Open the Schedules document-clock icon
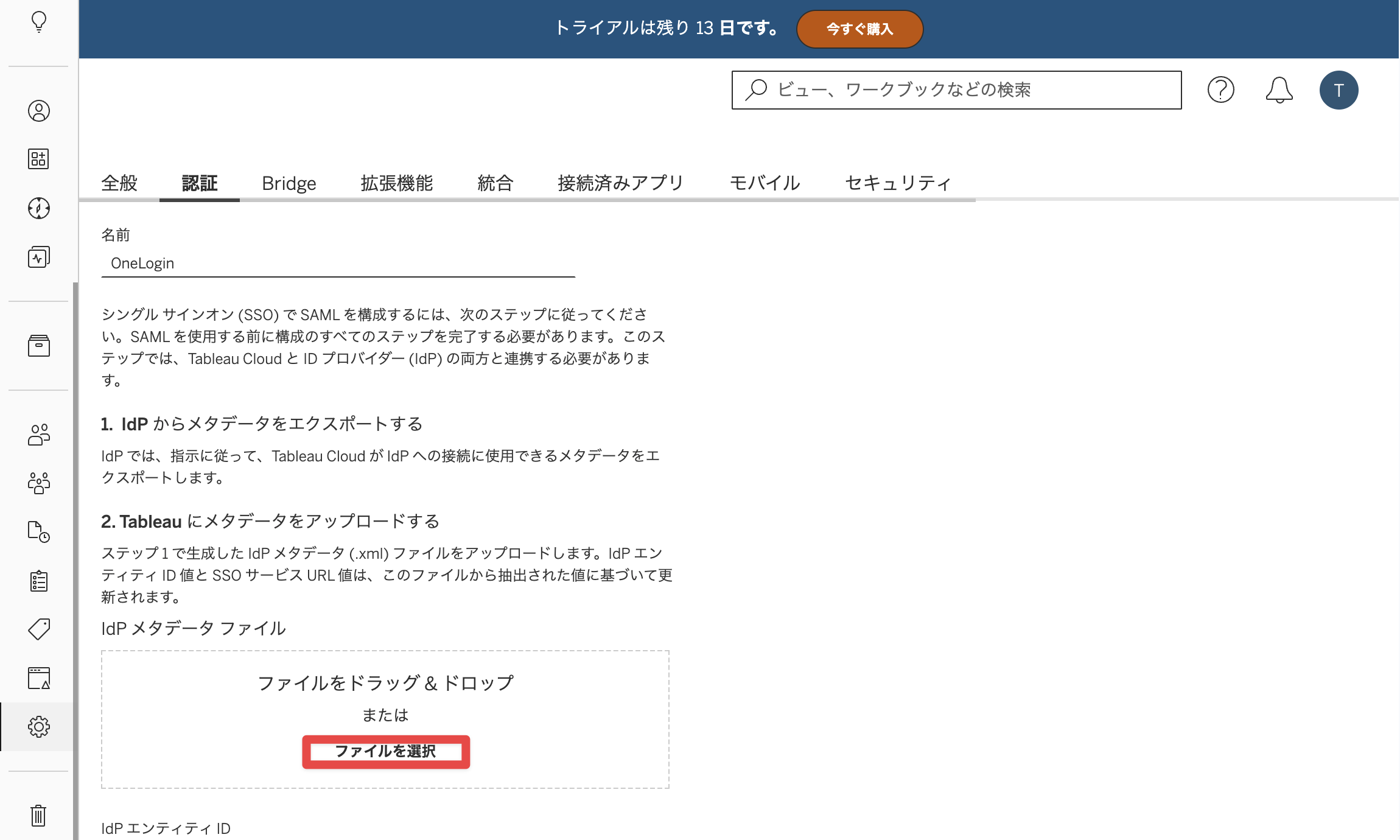 [x=39, y=532]
